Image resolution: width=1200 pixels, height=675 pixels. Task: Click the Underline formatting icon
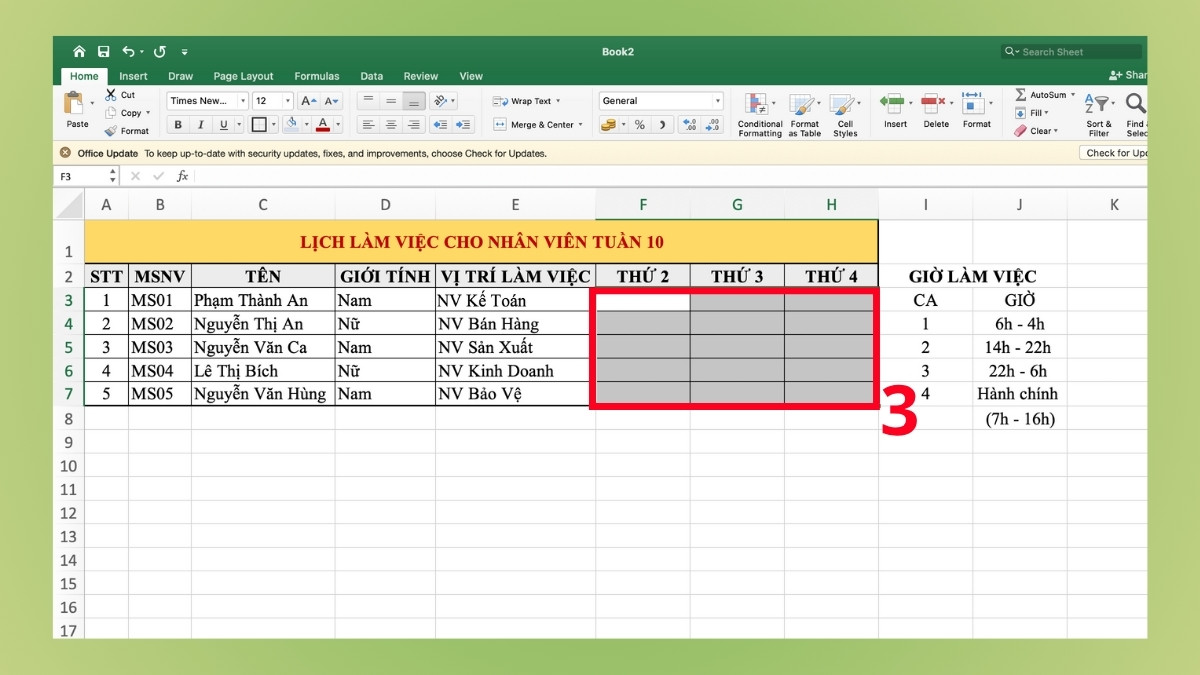tap(224, 124)
